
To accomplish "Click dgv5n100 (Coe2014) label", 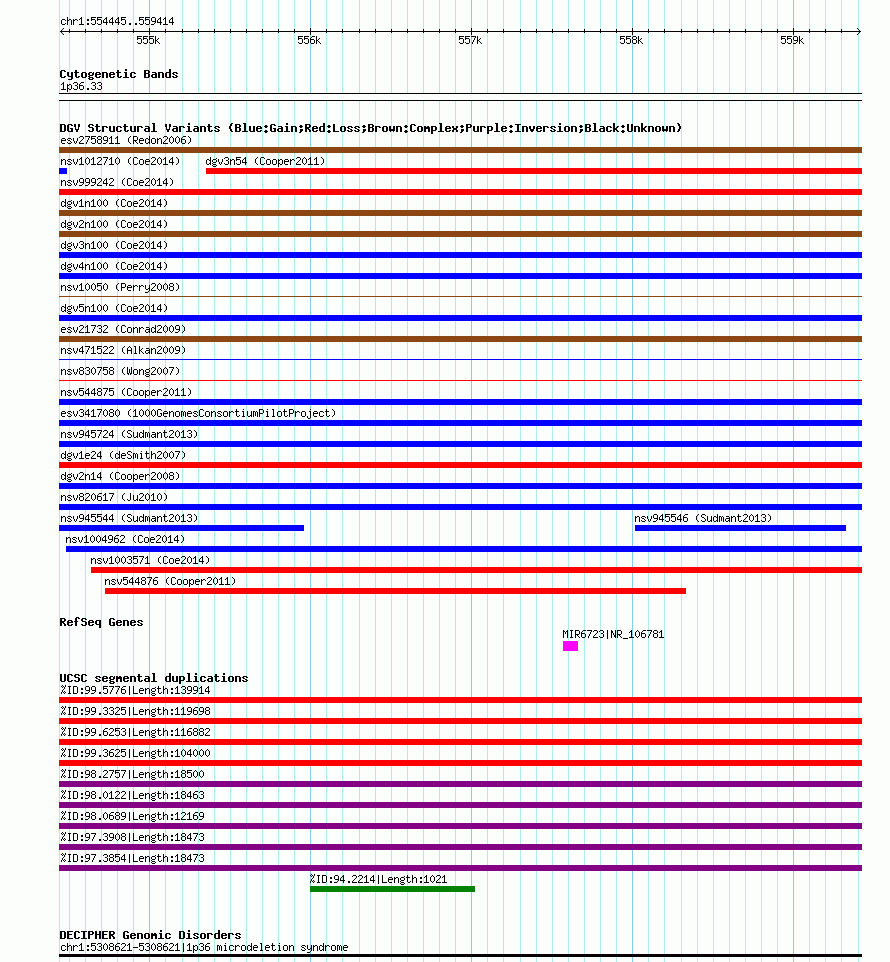I will point(114,308).
